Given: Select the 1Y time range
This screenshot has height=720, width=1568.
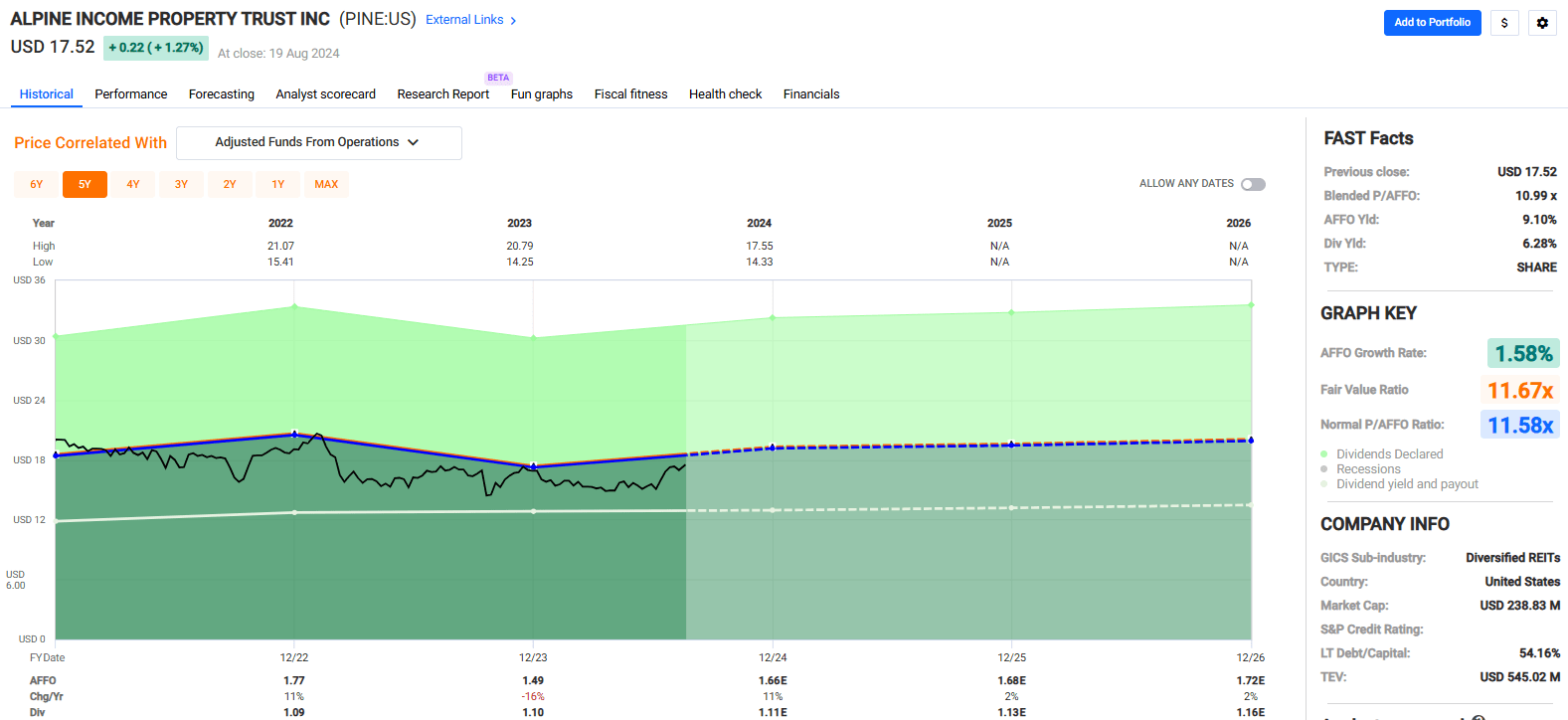Looking at the screenshot, I should coord(278,185).
